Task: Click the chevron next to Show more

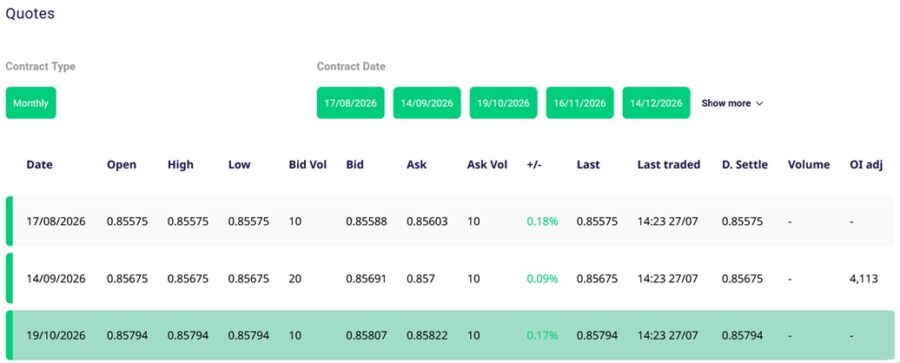Action: [x=759, y=103]
